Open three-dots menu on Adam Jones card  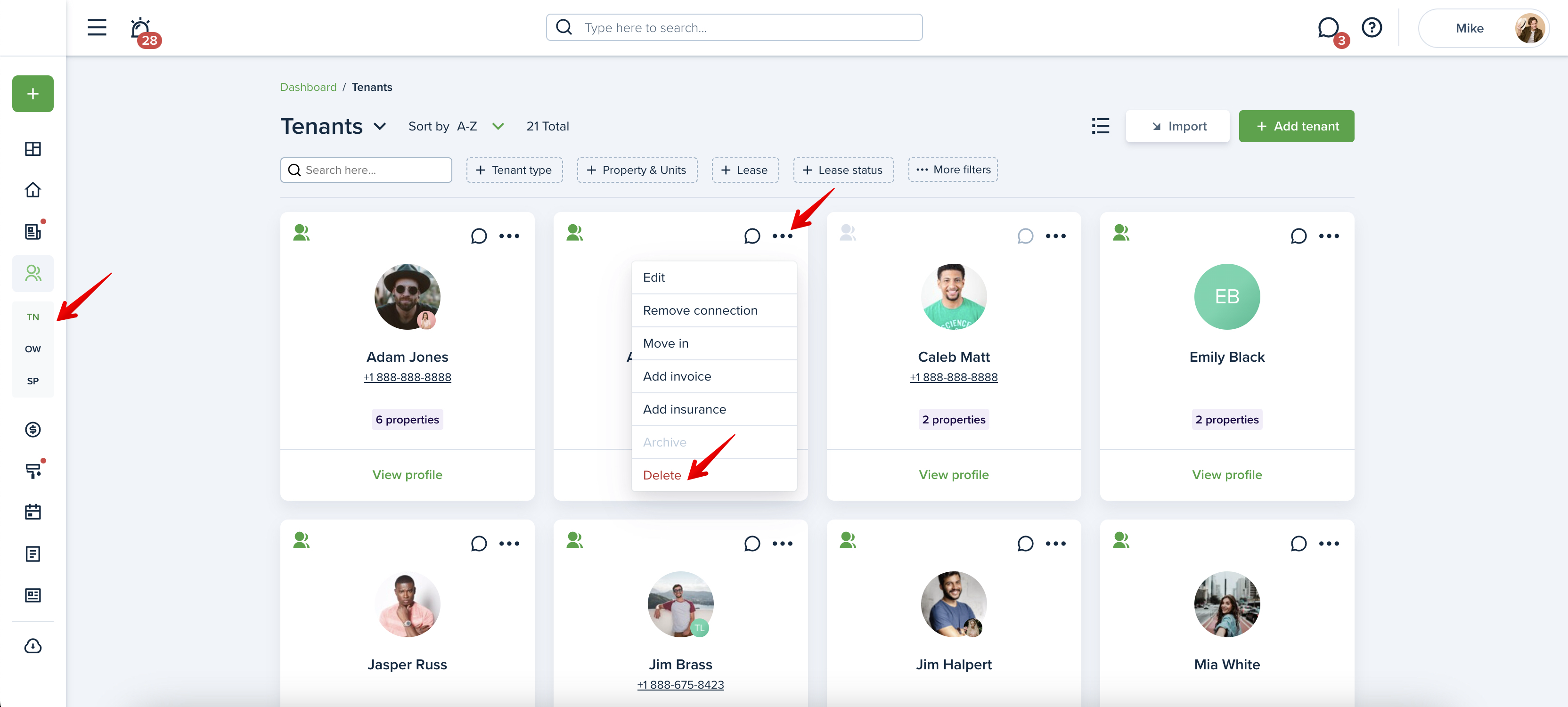pos(509,236)
